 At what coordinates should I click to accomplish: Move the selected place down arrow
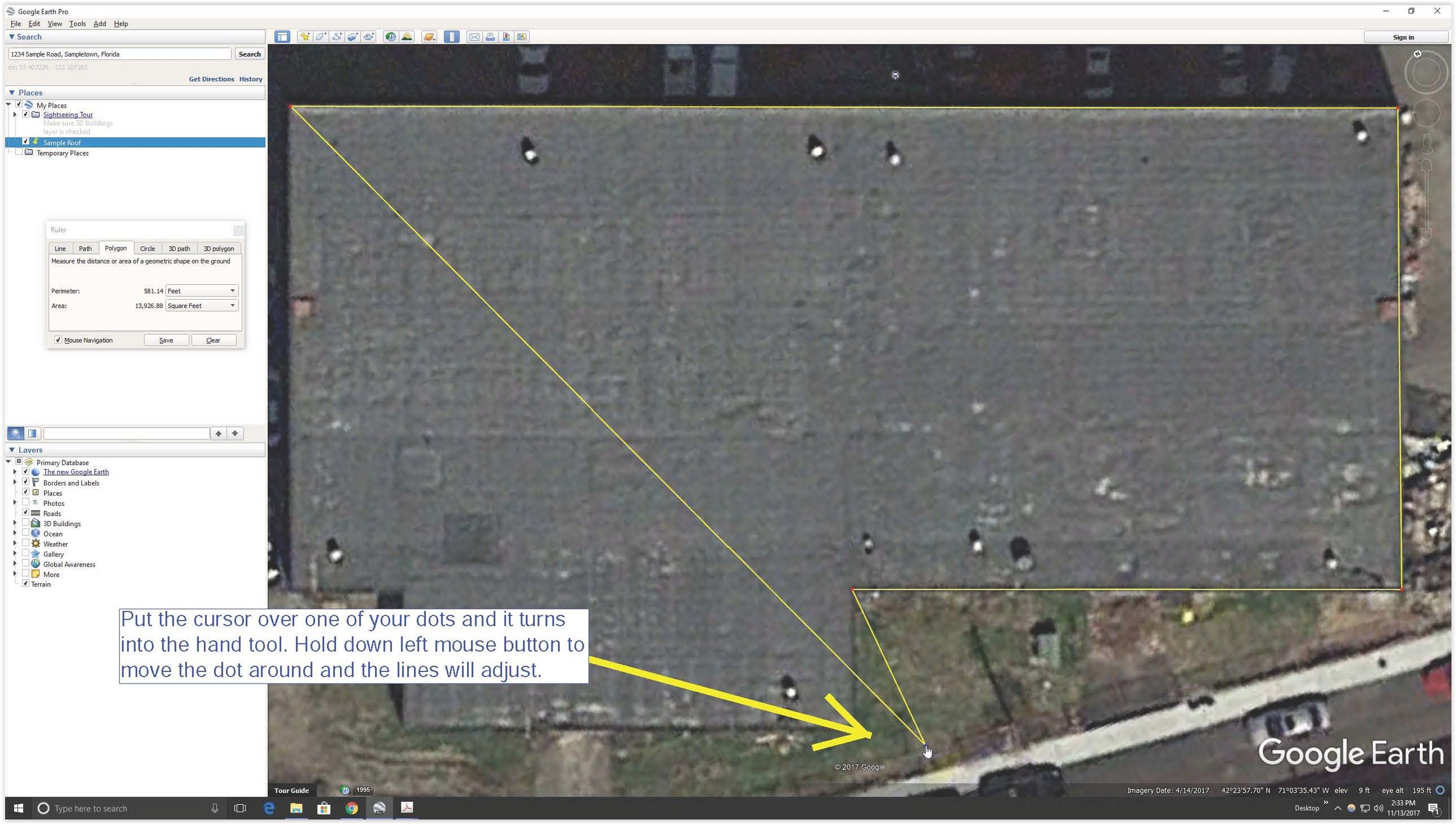tap(235, 433)
